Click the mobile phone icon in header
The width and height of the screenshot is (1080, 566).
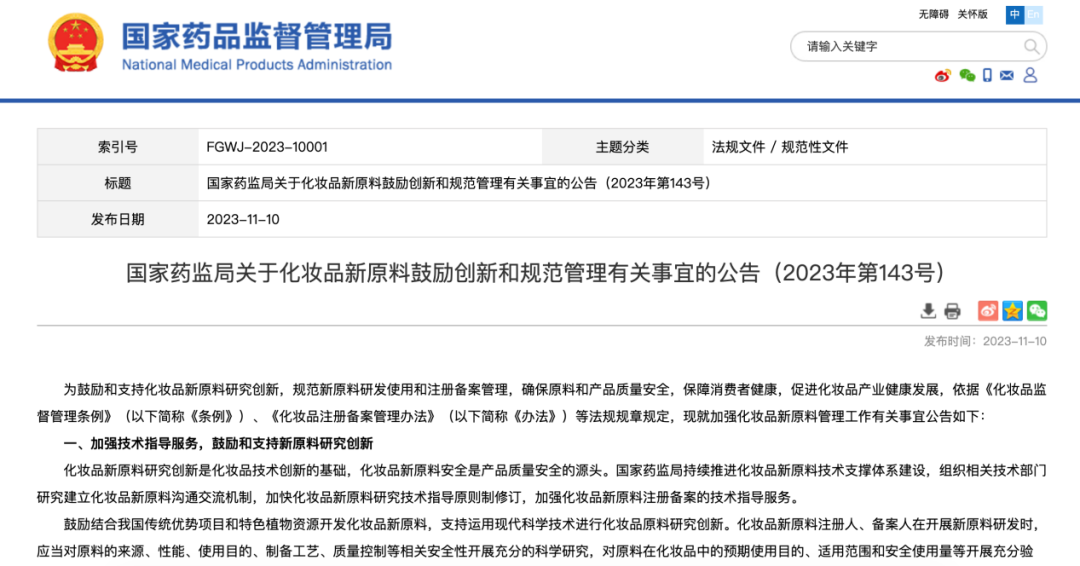point(987,75)
